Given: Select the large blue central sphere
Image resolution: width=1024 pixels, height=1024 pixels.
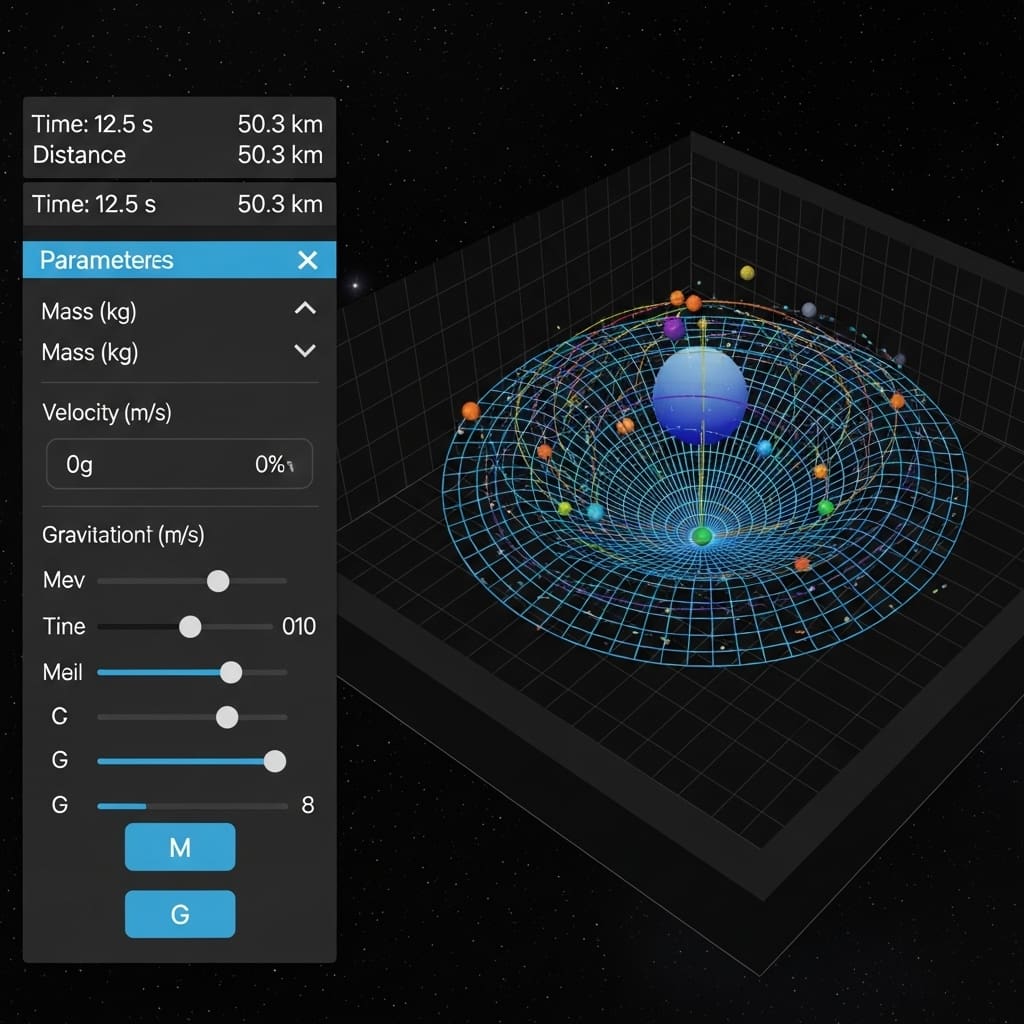Looking at the screenshot, I should 700,394.
